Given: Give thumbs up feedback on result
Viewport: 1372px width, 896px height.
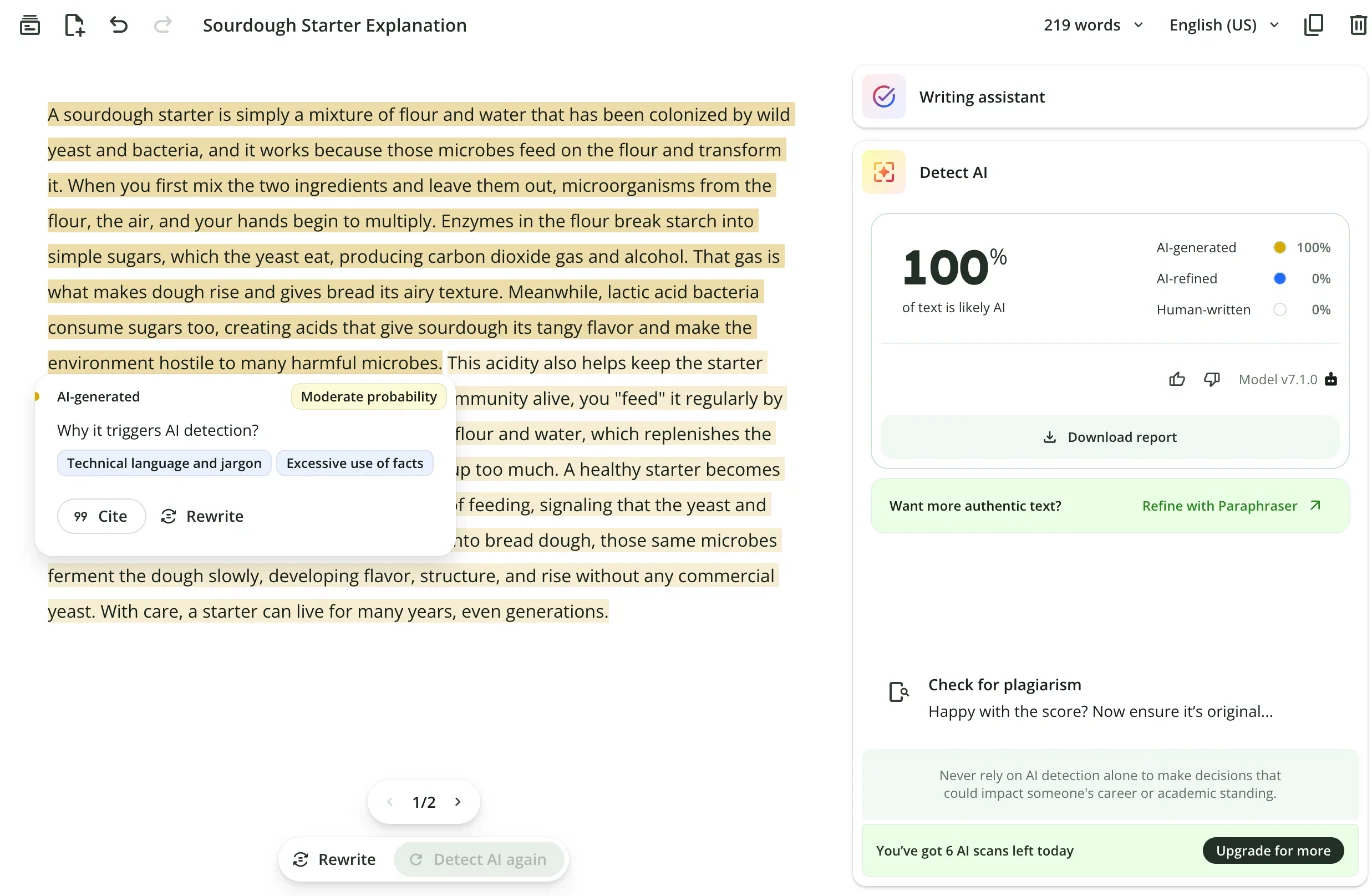Looking at the screenshot, I should tap(1177, 379).
